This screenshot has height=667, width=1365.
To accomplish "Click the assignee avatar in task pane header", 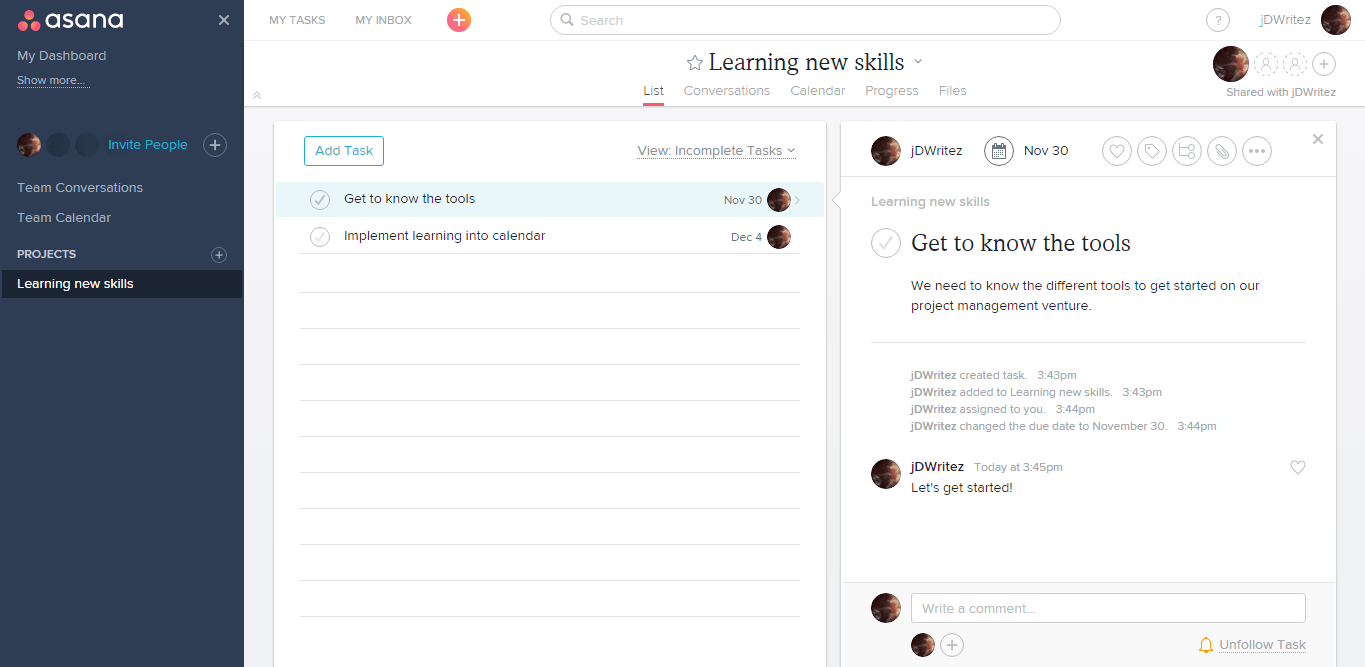I will pos(886,151).
